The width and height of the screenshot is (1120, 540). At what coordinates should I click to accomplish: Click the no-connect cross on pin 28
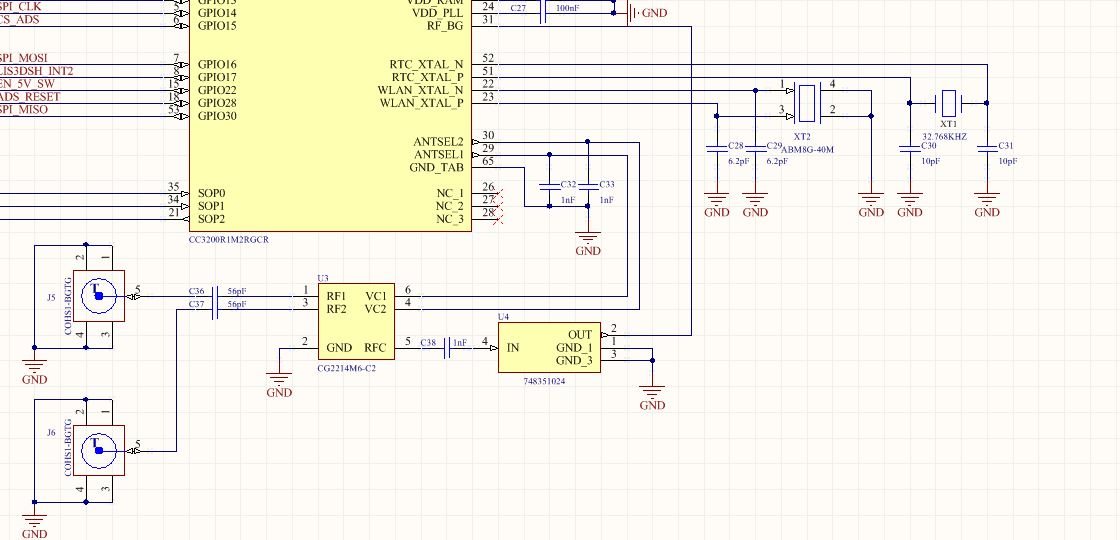pyautogui.click(x=499, y=219)
